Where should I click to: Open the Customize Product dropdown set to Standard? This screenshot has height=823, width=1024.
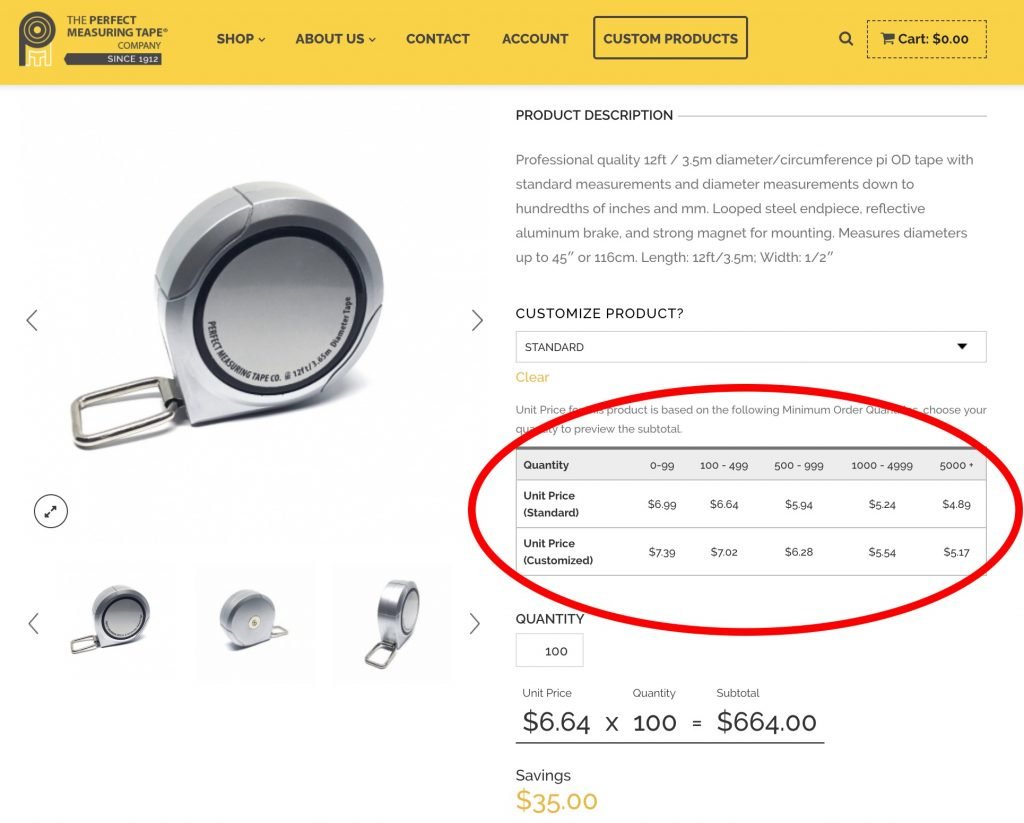click(x=750, y=347)
